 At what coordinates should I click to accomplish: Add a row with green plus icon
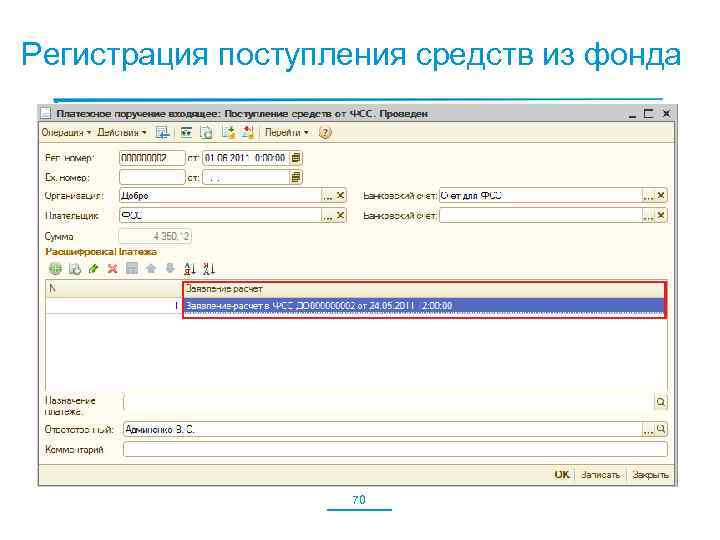pos(55,269)
